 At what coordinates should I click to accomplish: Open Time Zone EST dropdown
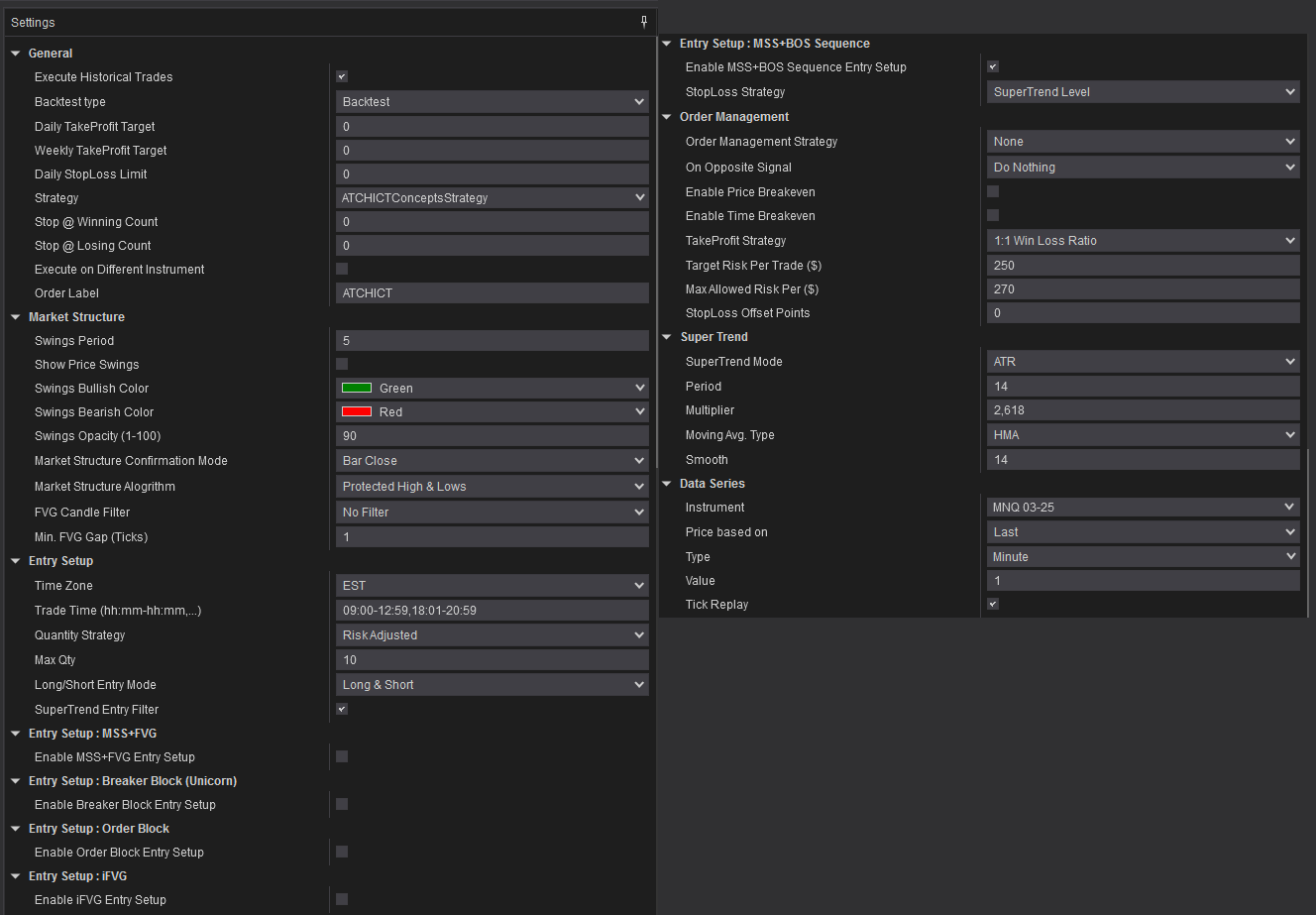[493, 586]
